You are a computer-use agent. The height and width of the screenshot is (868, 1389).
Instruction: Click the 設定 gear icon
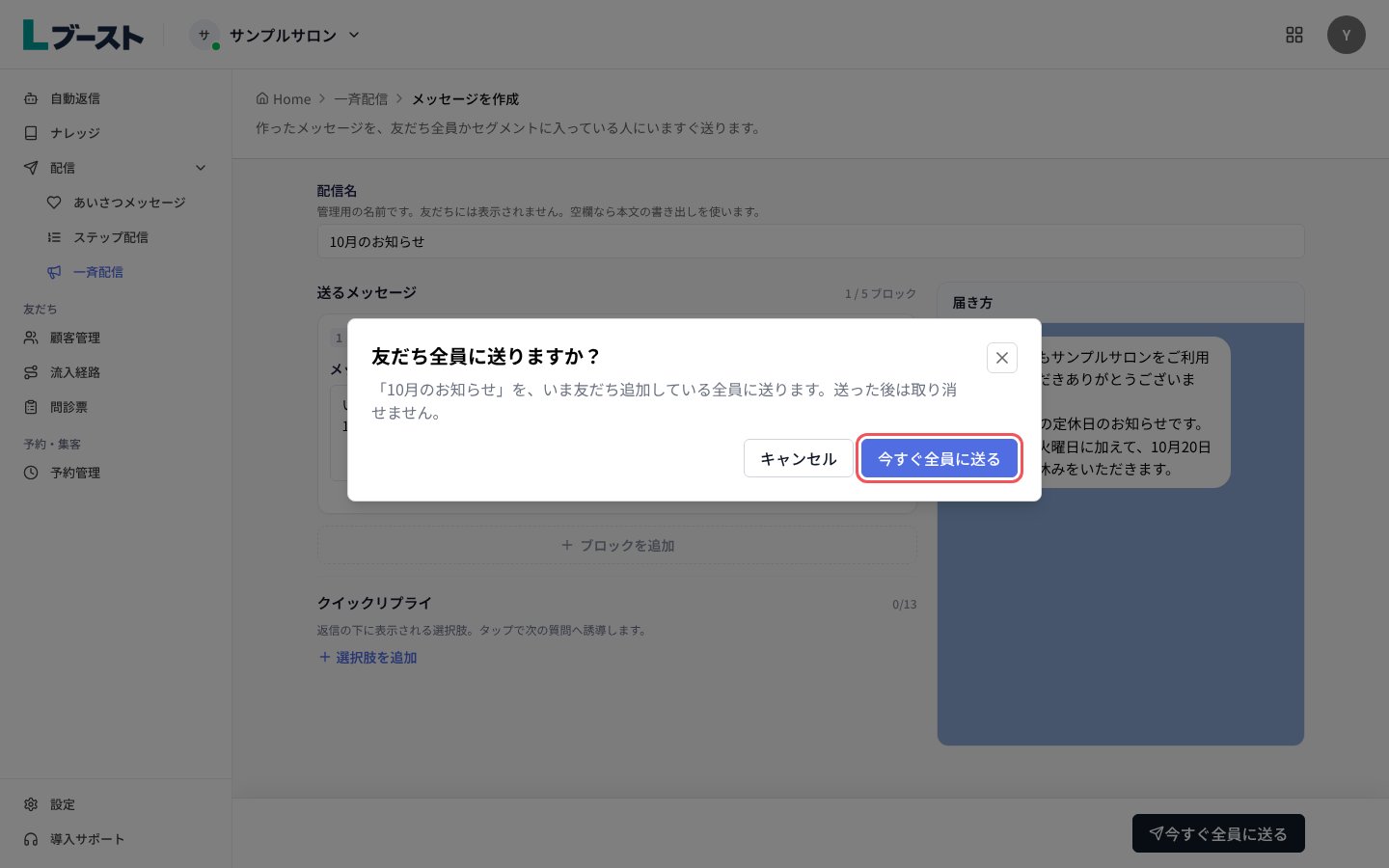[31, 804]
